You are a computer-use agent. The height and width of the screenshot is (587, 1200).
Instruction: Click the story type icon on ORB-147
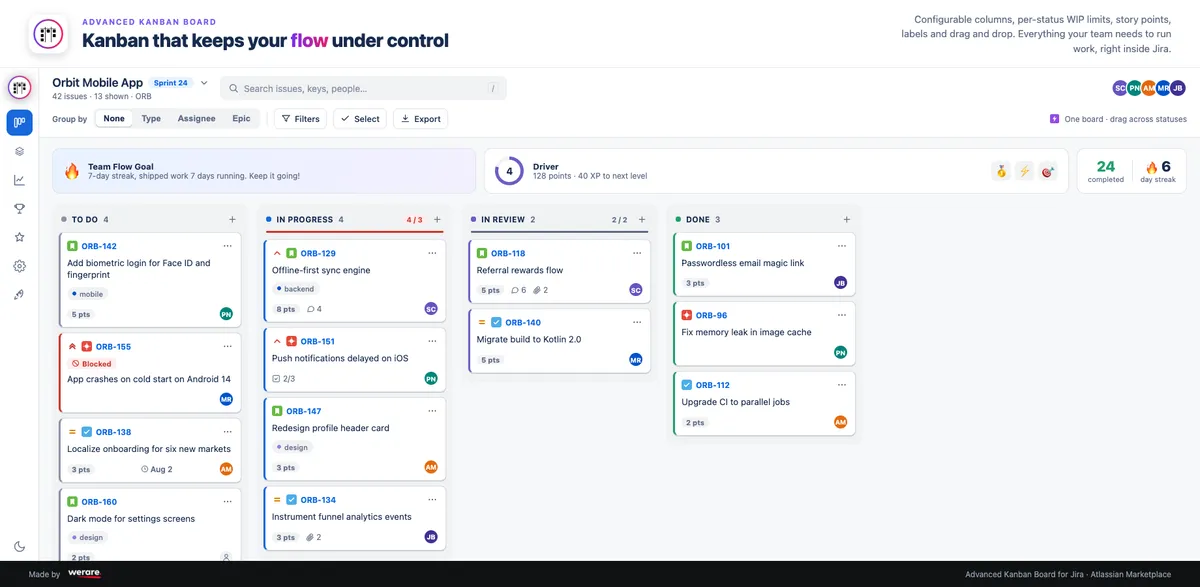point(277,411)
